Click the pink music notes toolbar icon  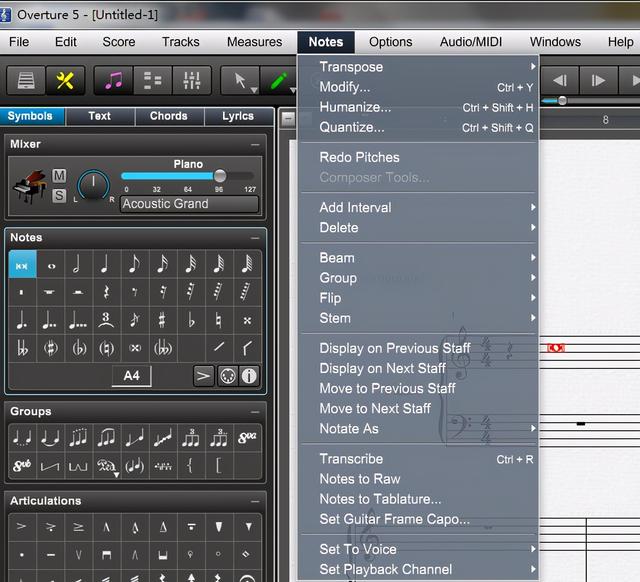click(113, 80)
